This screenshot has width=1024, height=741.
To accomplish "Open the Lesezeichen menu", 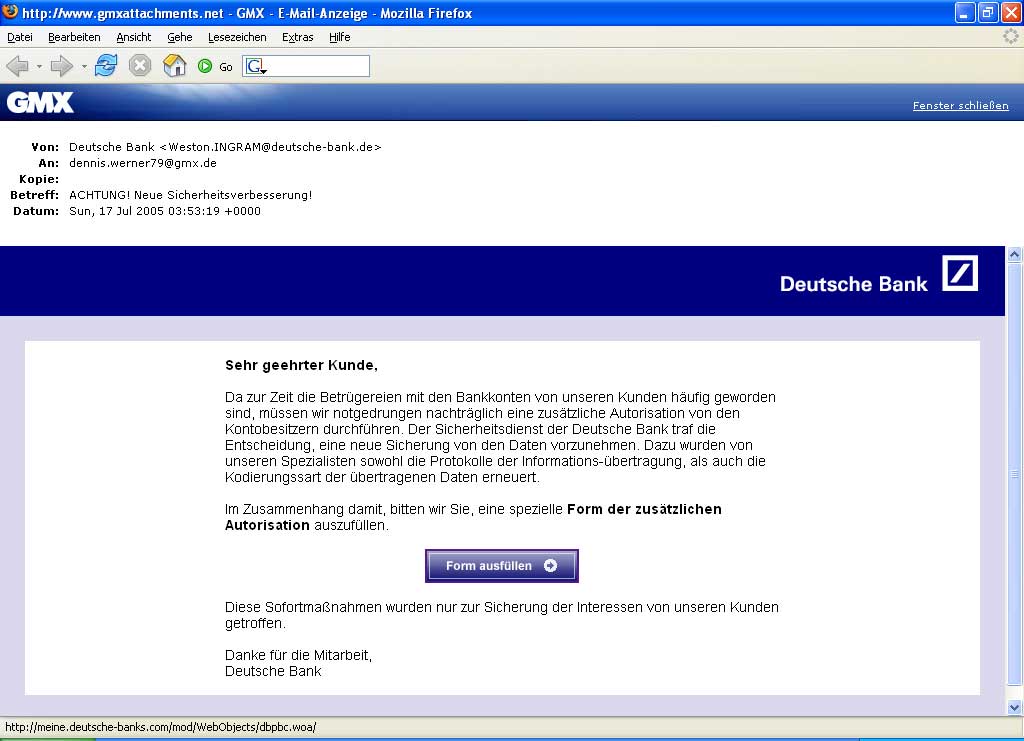I will click(237, 37).
